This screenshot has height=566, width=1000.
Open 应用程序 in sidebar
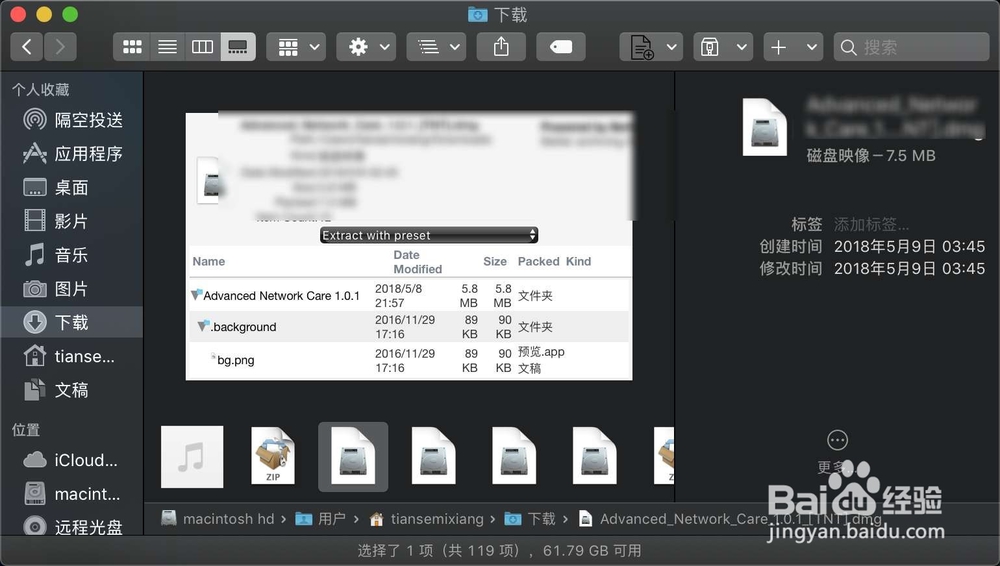tap(72, 154)
